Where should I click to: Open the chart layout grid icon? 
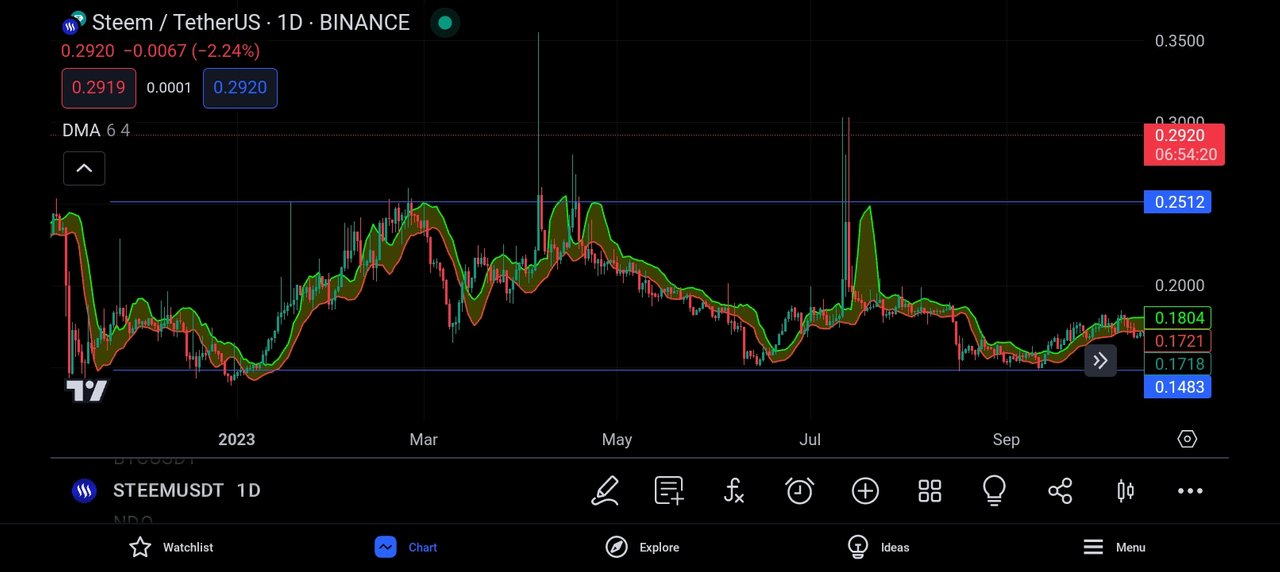coord(930,490)
